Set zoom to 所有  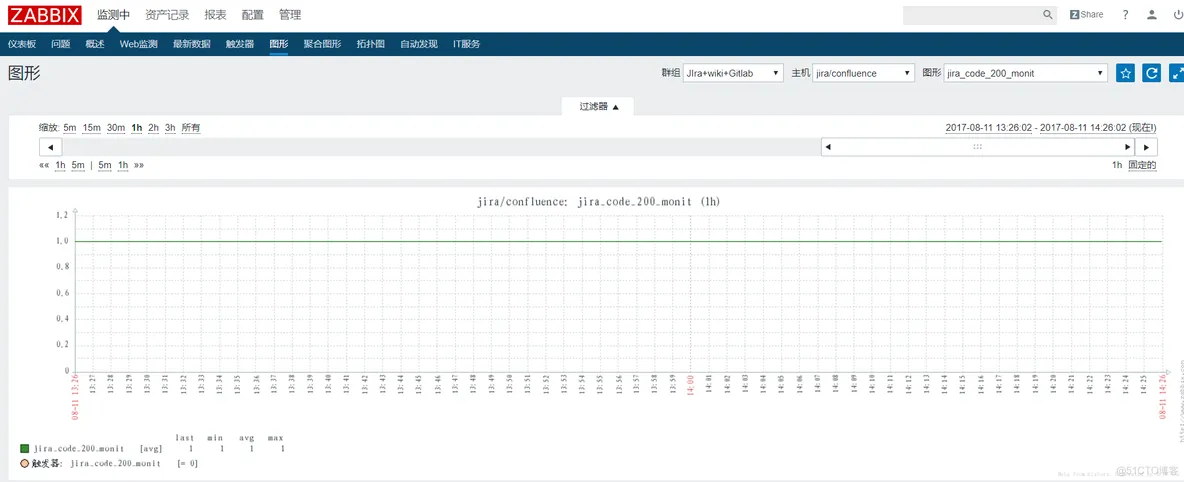point(191,128)
